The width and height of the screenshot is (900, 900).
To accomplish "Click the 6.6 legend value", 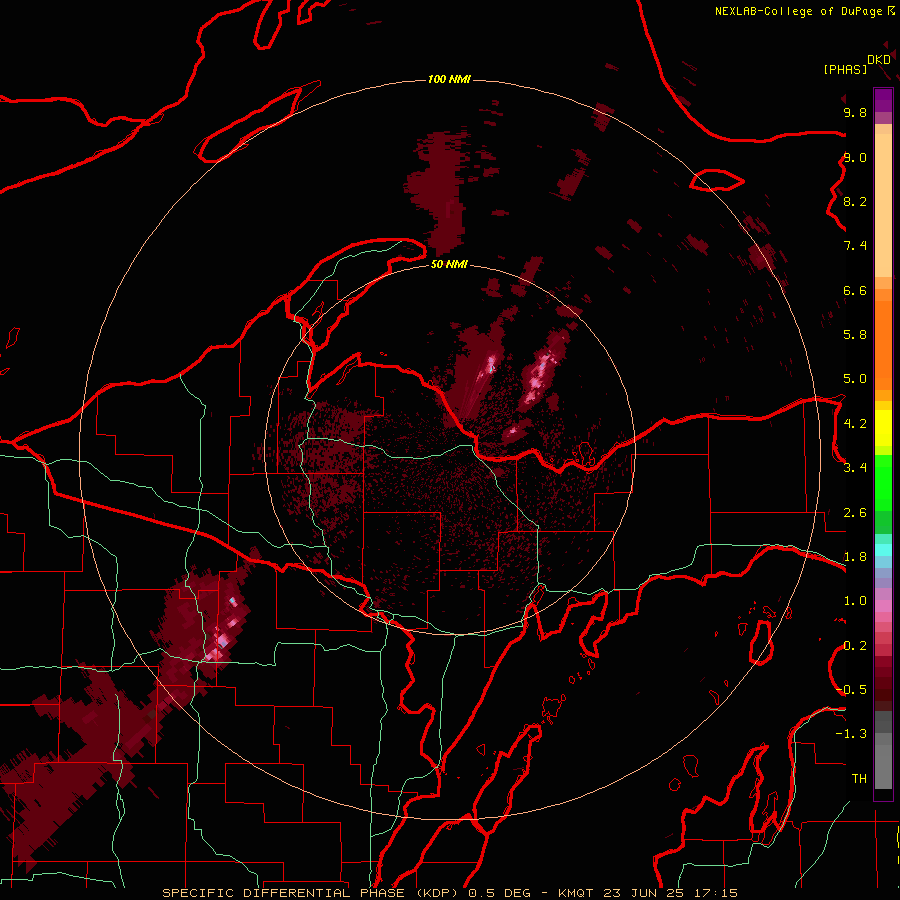I will tap(855, 291).
